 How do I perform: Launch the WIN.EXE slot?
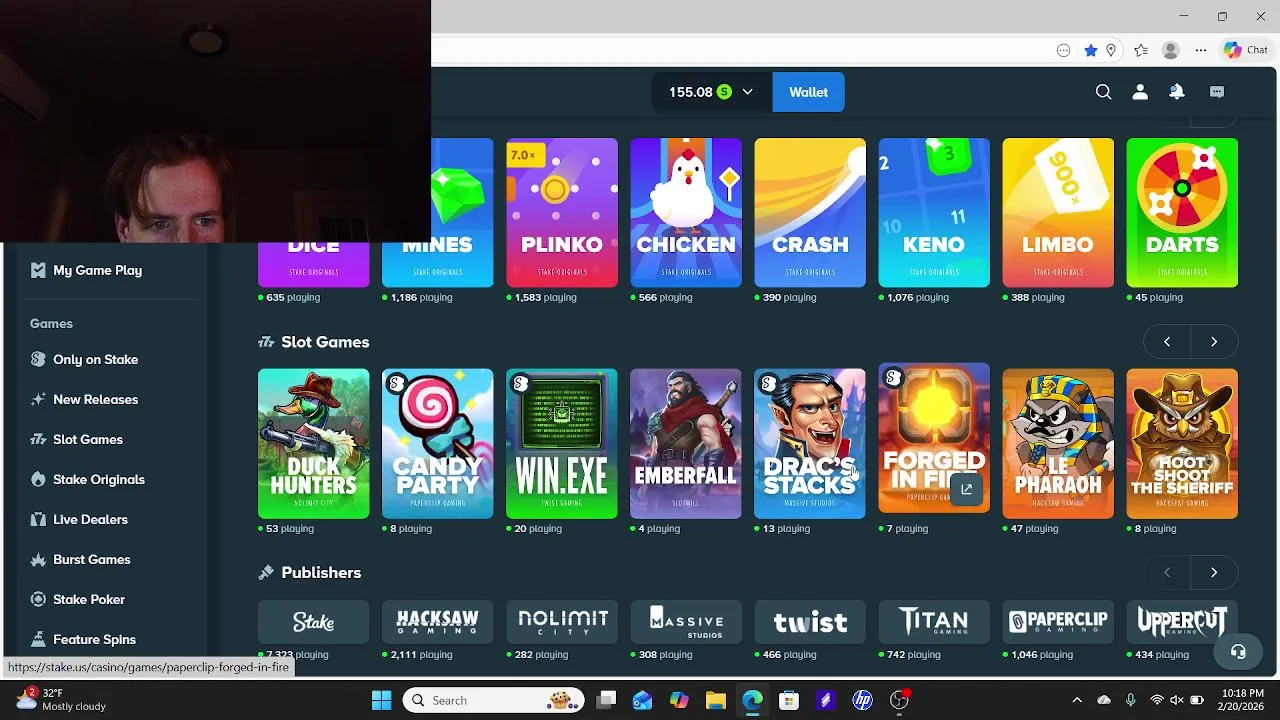[562, 444]
